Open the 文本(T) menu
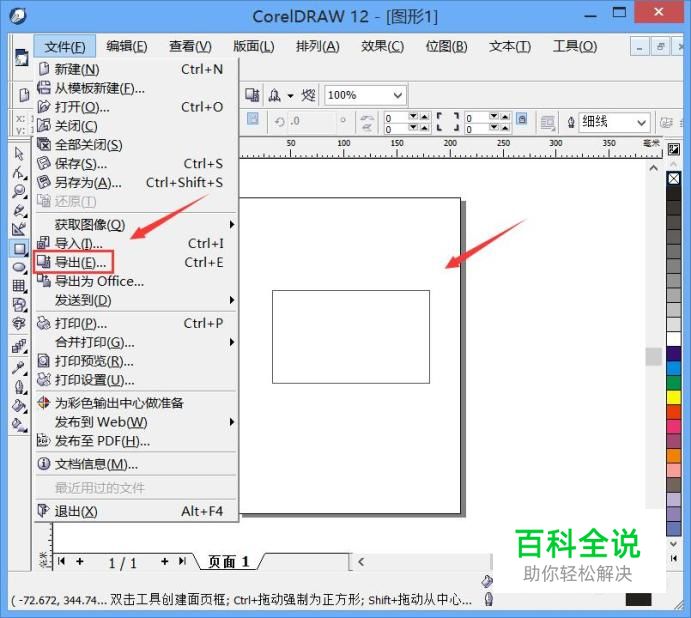Viewport: 691px width, 618px height. (510, 46)
